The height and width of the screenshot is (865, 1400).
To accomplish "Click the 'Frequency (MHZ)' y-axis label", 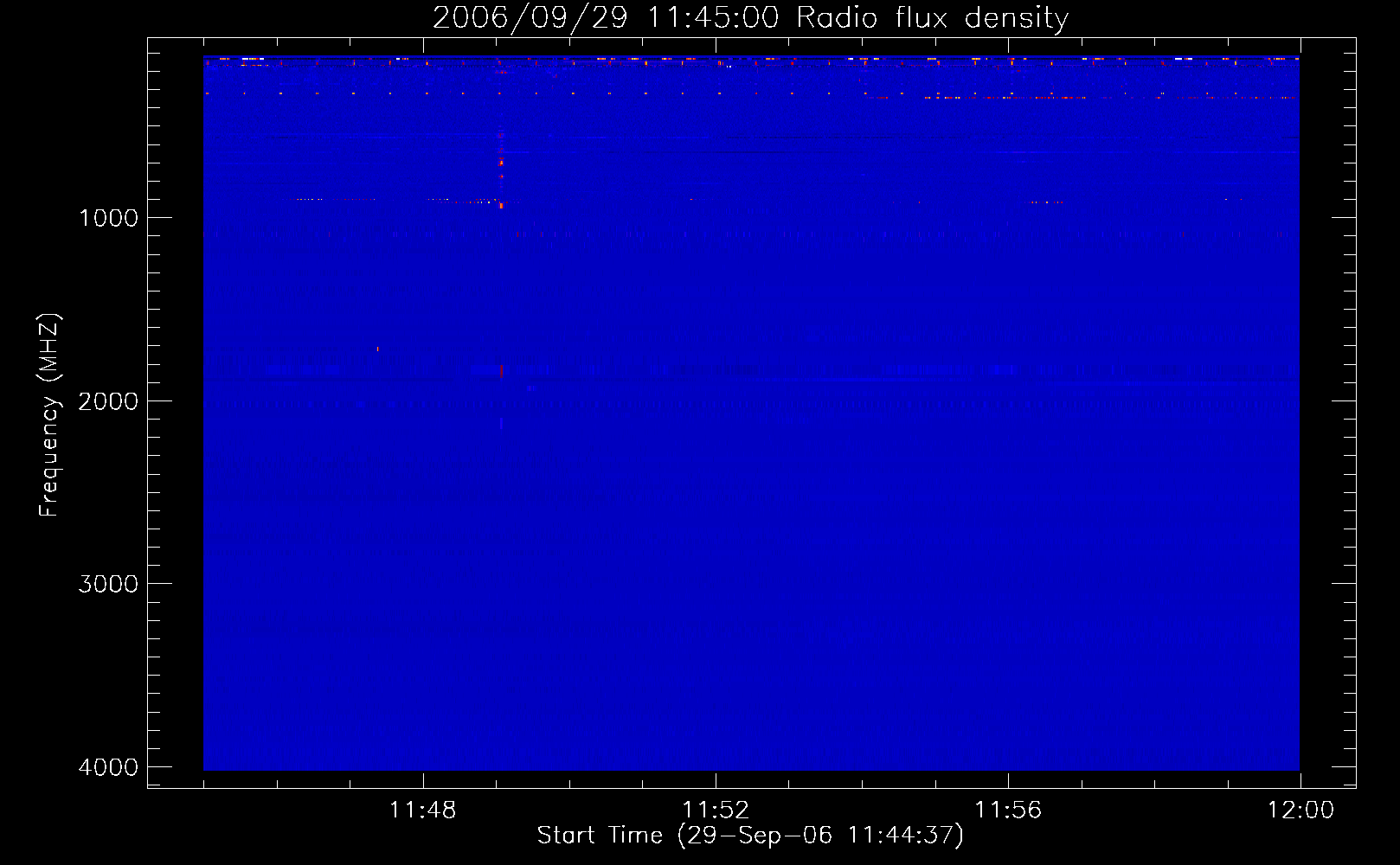I will coord(49,415).
